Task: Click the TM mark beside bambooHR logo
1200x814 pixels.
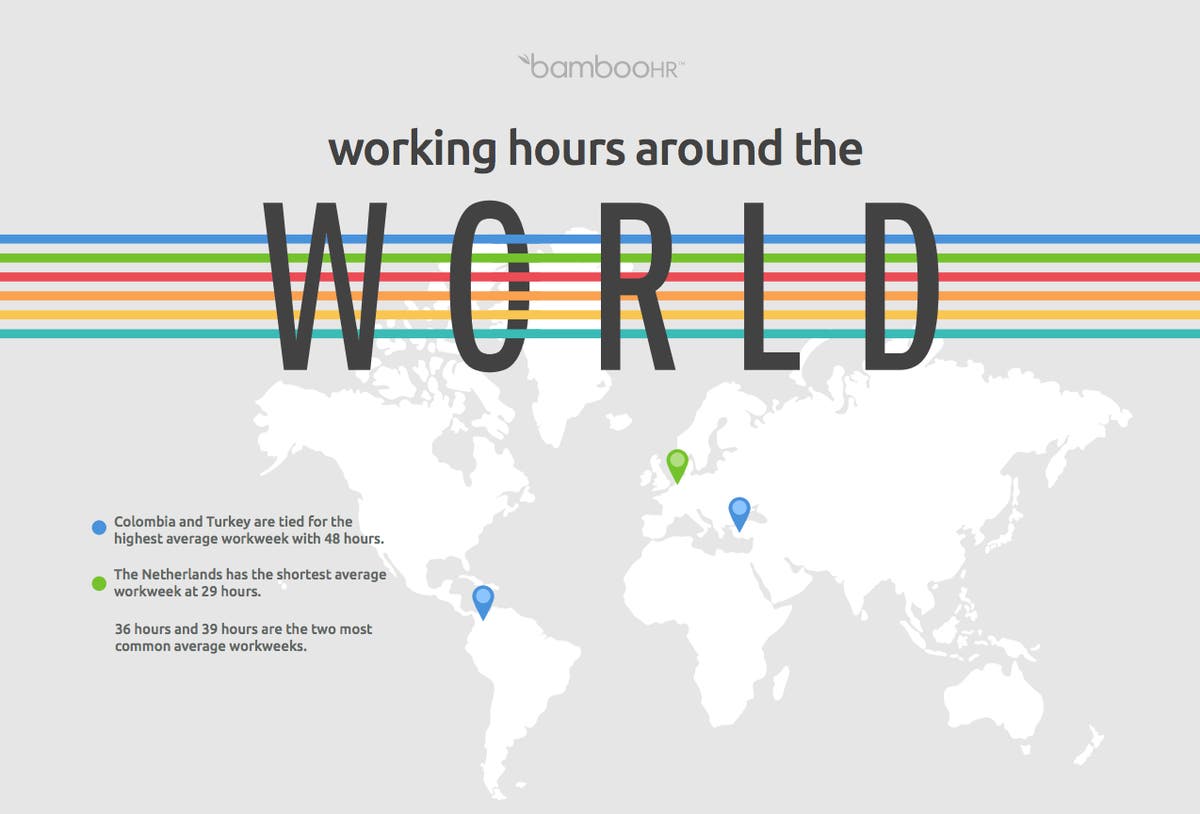Action: [684, 57]
